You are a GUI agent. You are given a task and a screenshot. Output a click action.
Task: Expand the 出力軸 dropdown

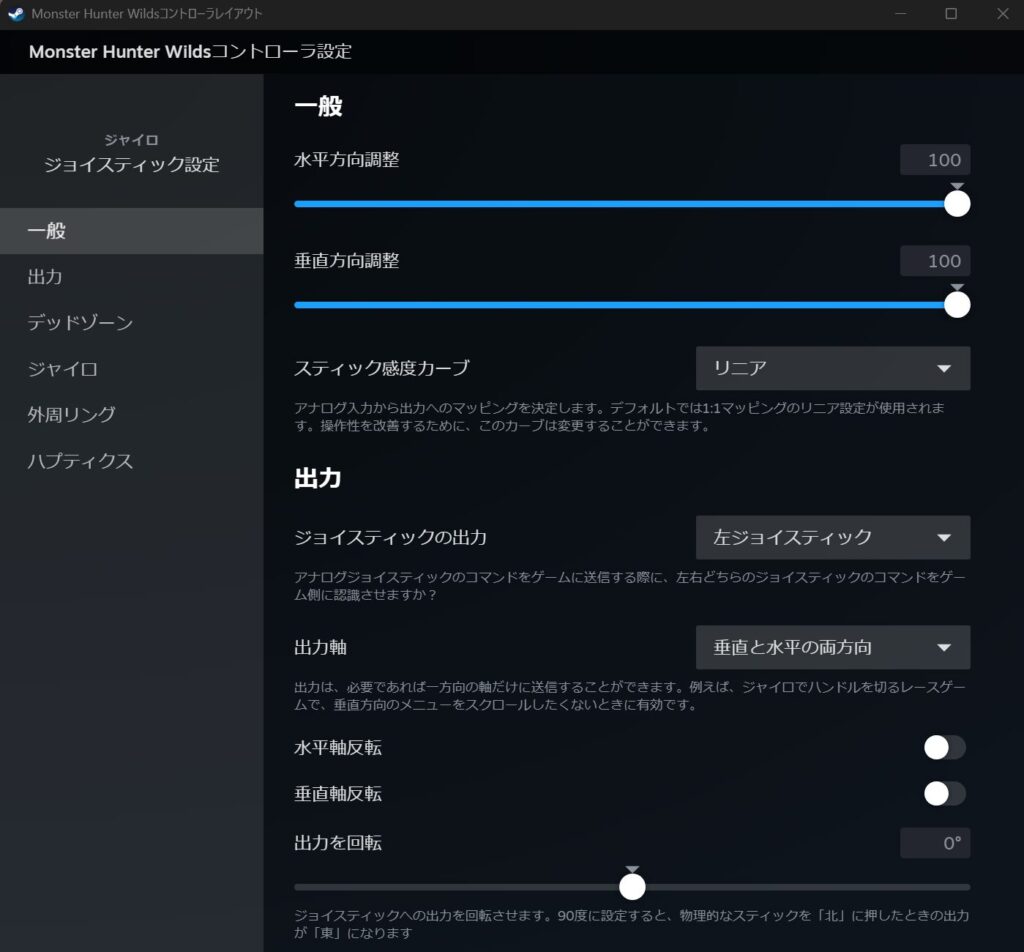click(x=833, y=647)
